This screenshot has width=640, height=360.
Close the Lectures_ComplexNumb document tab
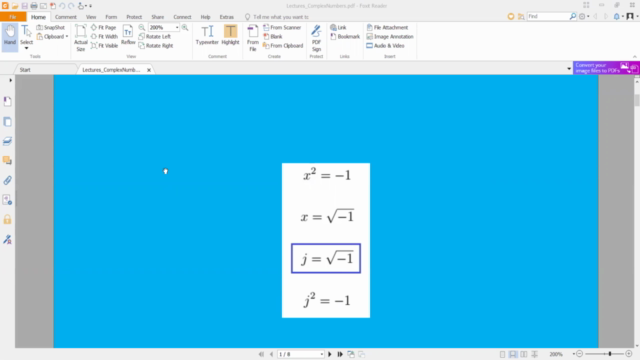point(149,70)
